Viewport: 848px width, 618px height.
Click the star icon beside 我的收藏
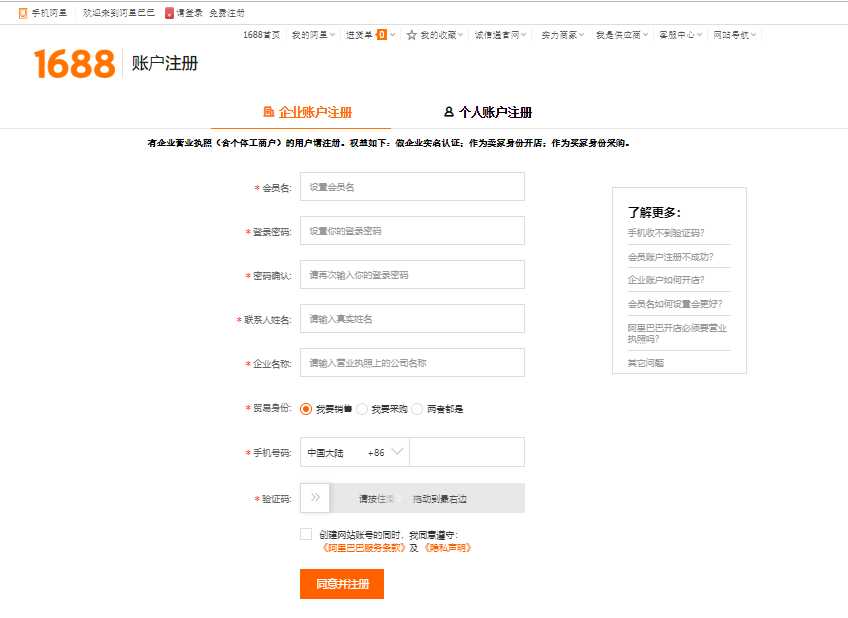[412, 35]
